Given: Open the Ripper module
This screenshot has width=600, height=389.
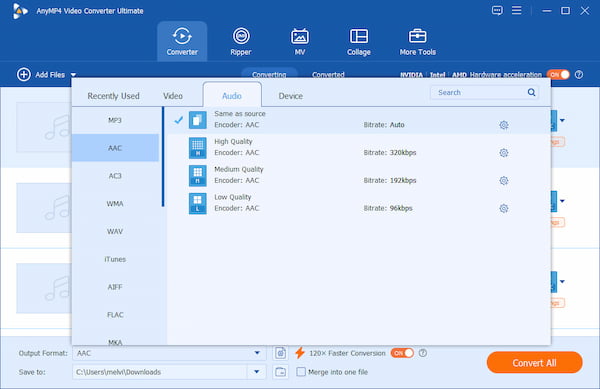Looking at the screenshot, I should (241, 41).
